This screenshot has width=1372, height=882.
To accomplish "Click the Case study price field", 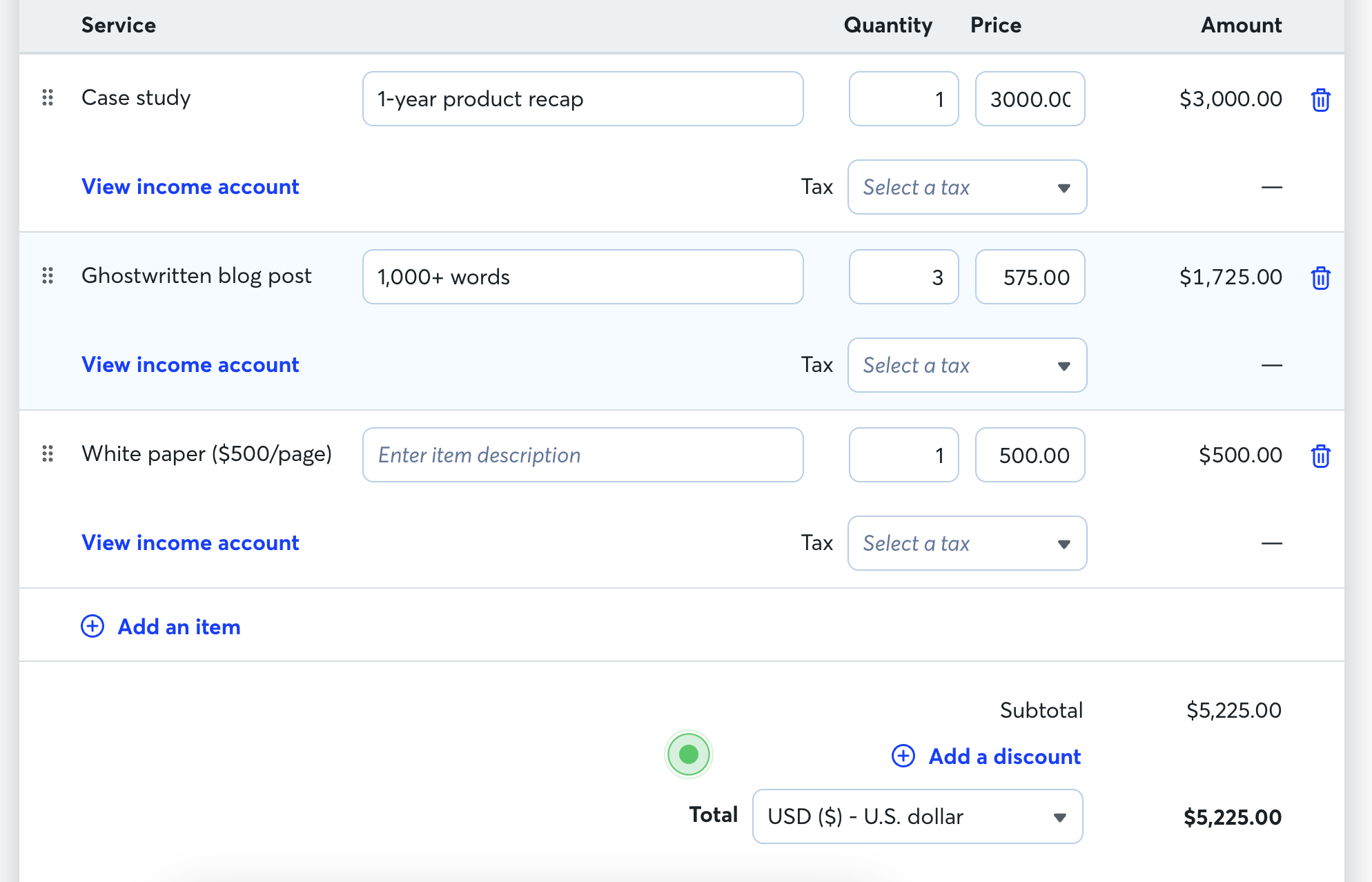I will coord(1030,99).
